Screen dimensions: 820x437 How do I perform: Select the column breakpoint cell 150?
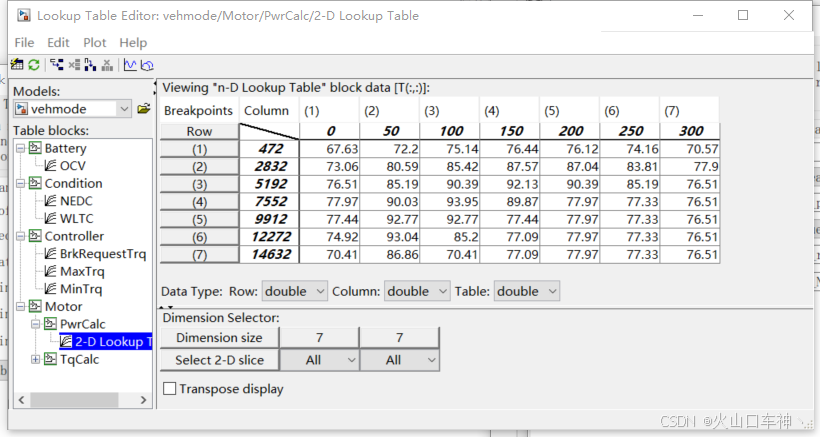[x=510, y=131]
